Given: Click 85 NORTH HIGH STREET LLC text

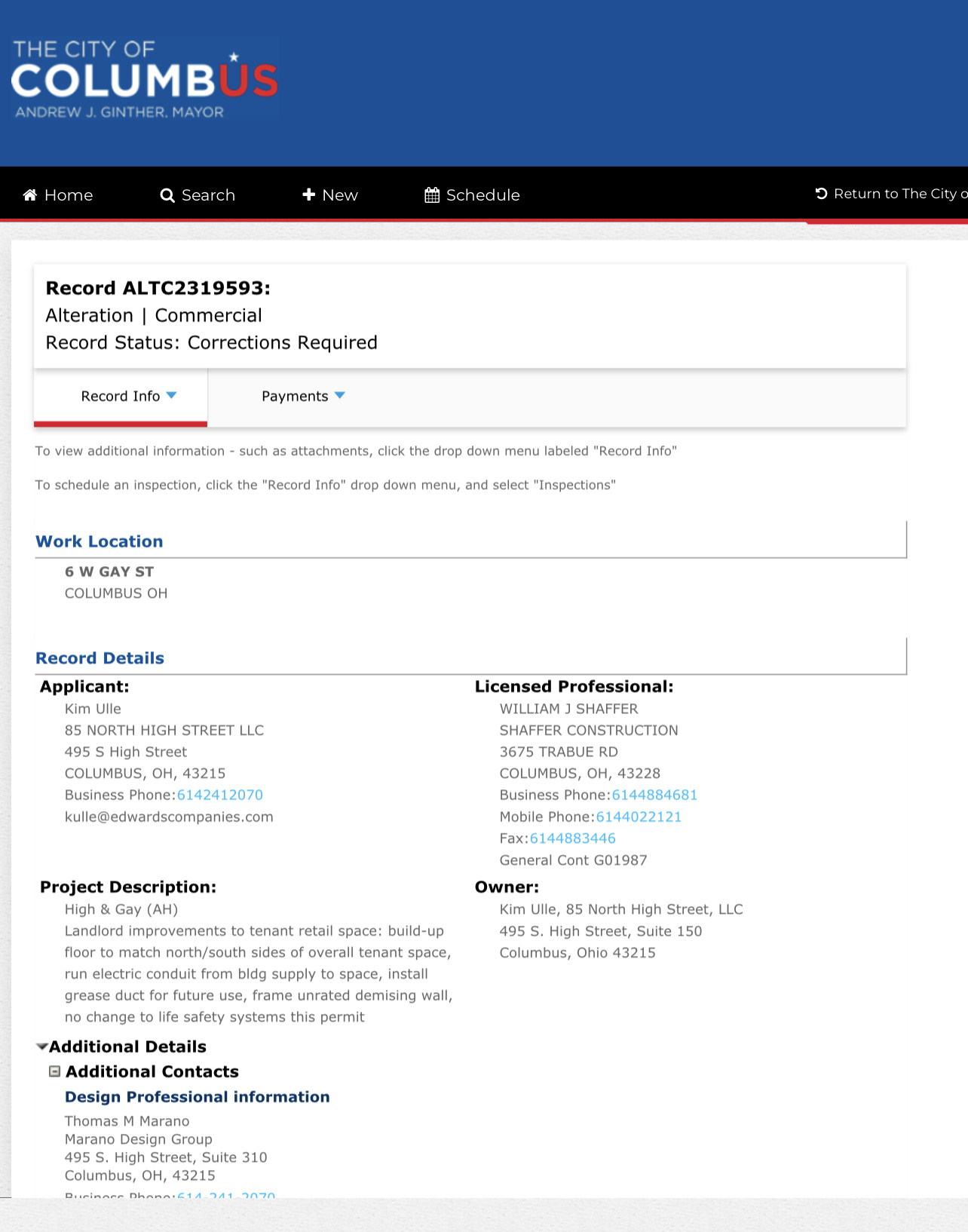Looking at the screenshot, I should pyautogui.click(x=164, y=730).
